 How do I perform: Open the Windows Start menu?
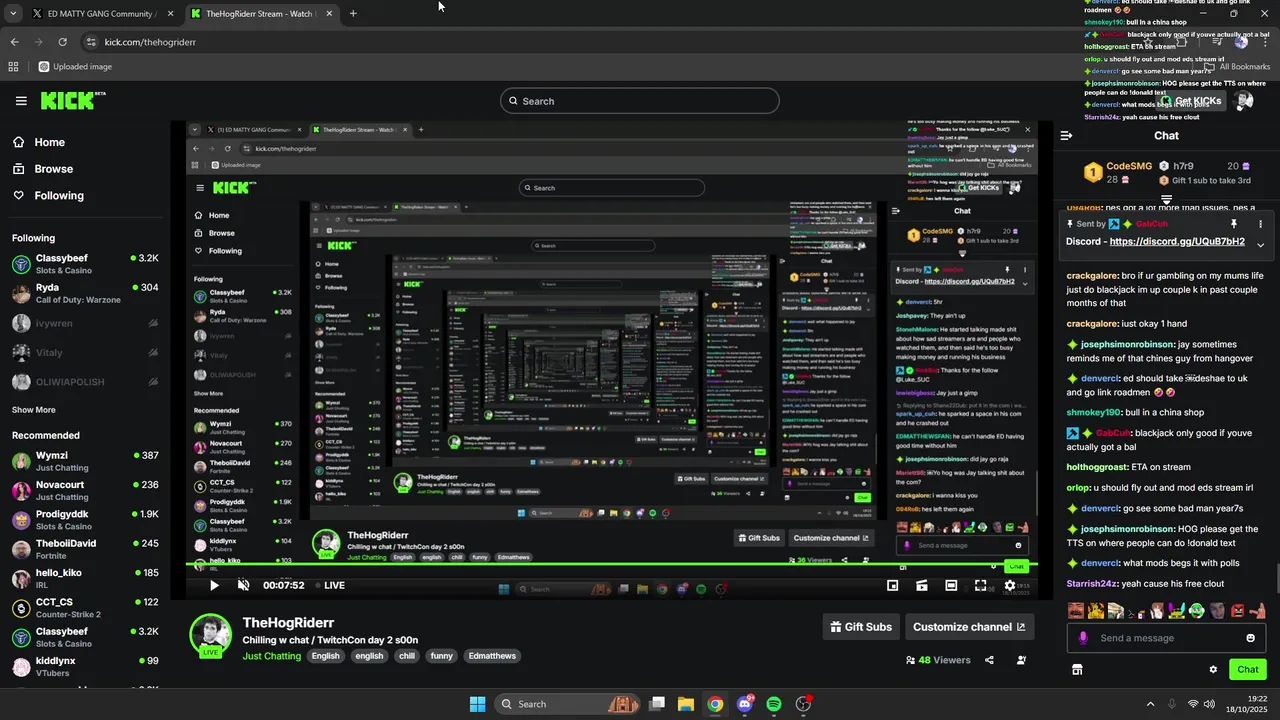tap(478, 704)
